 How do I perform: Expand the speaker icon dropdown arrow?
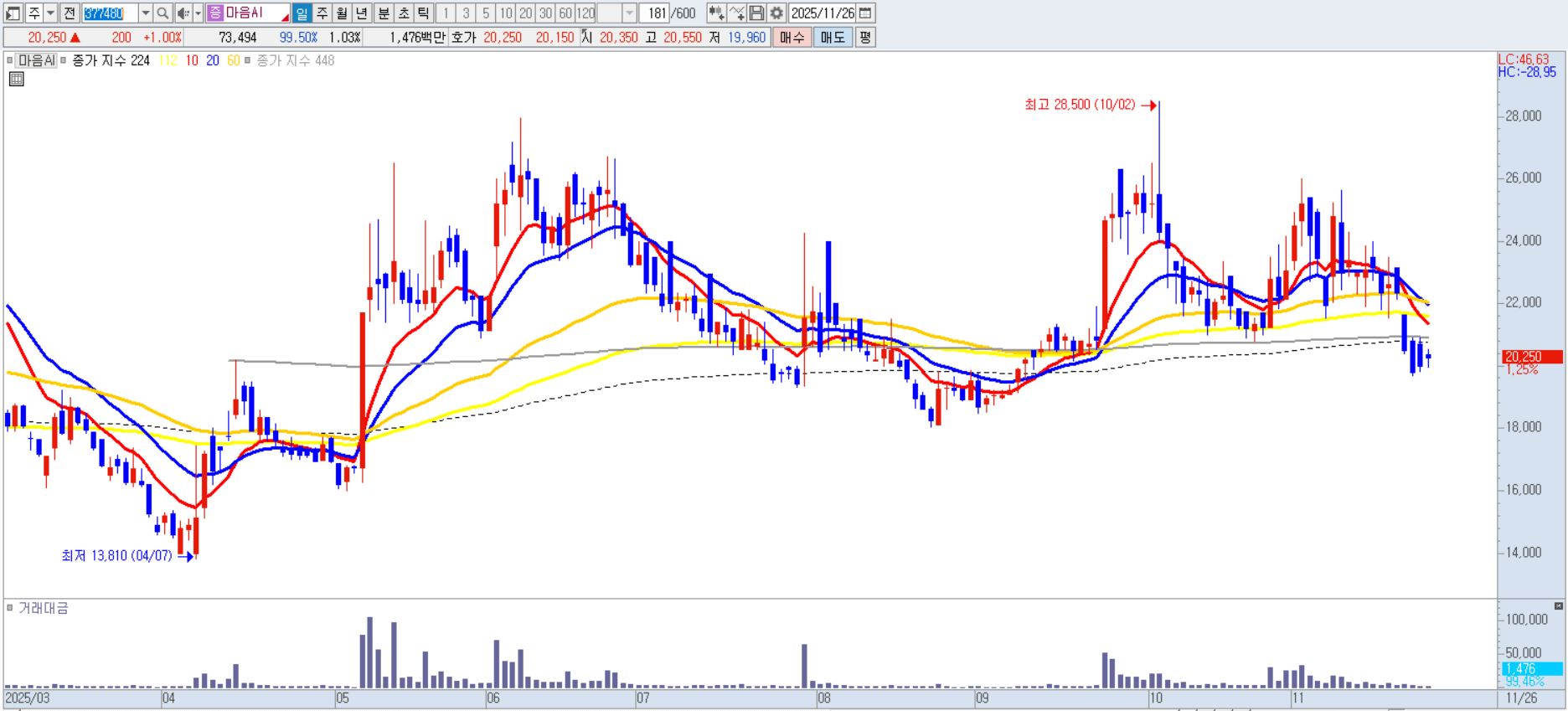(198, 13)
